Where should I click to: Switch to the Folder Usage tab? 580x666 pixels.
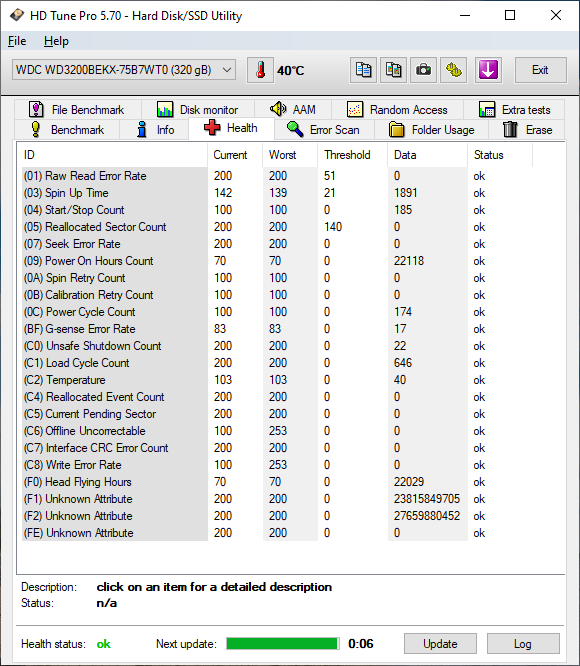click(431, 130)
